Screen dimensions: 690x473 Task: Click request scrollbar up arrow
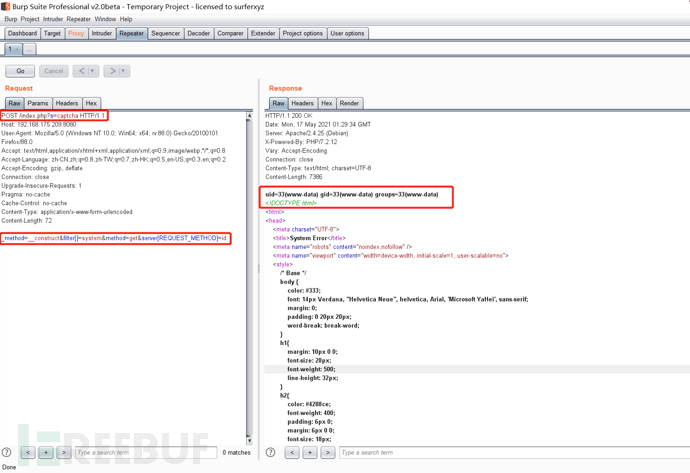(x=250, y=116)
